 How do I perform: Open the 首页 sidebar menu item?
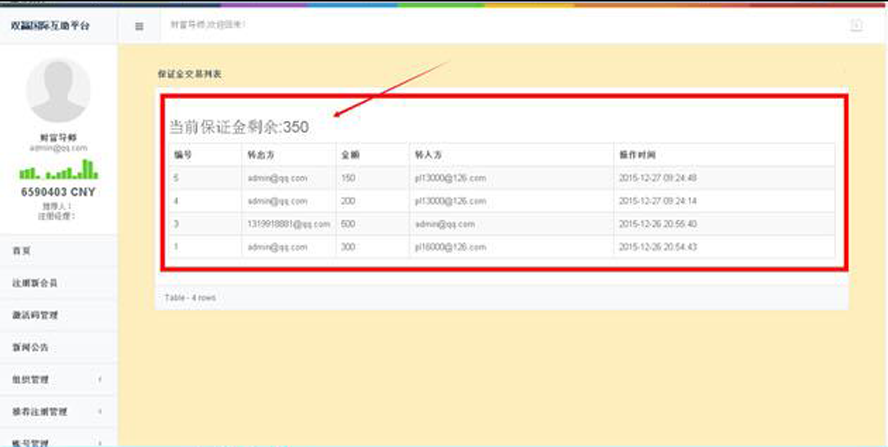point(59,250)
